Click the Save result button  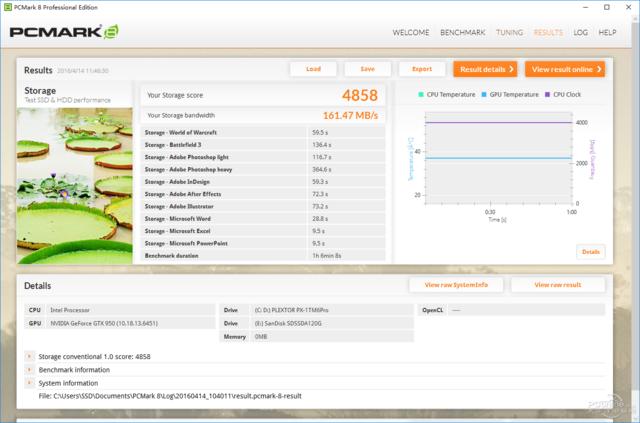[367, 69]
